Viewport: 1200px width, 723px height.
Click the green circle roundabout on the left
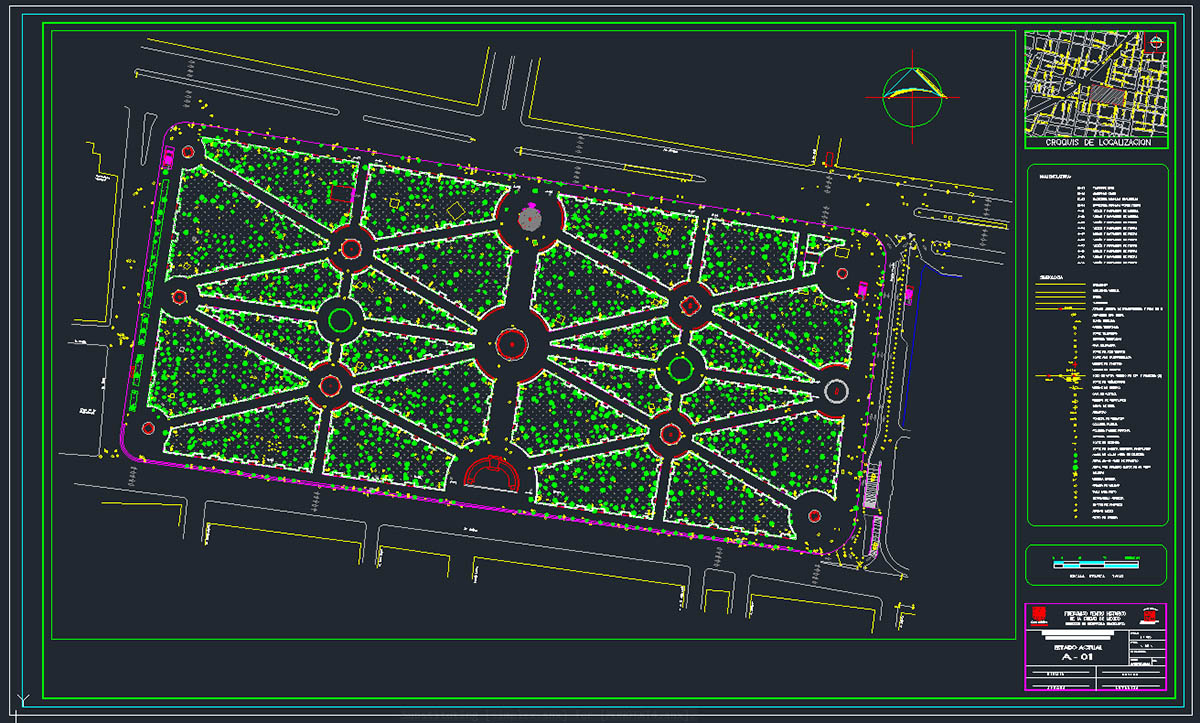[x=340, y=320]
